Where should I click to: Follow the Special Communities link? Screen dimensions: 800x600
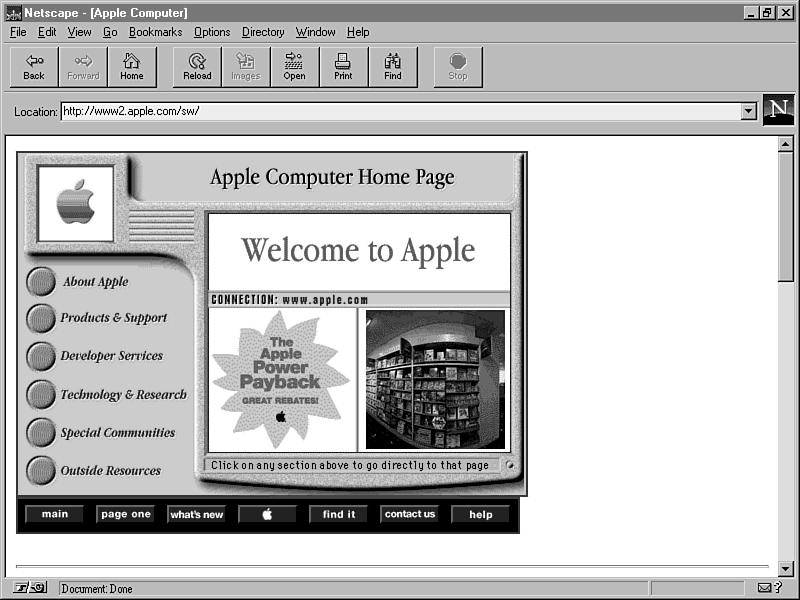click(118, 433)
